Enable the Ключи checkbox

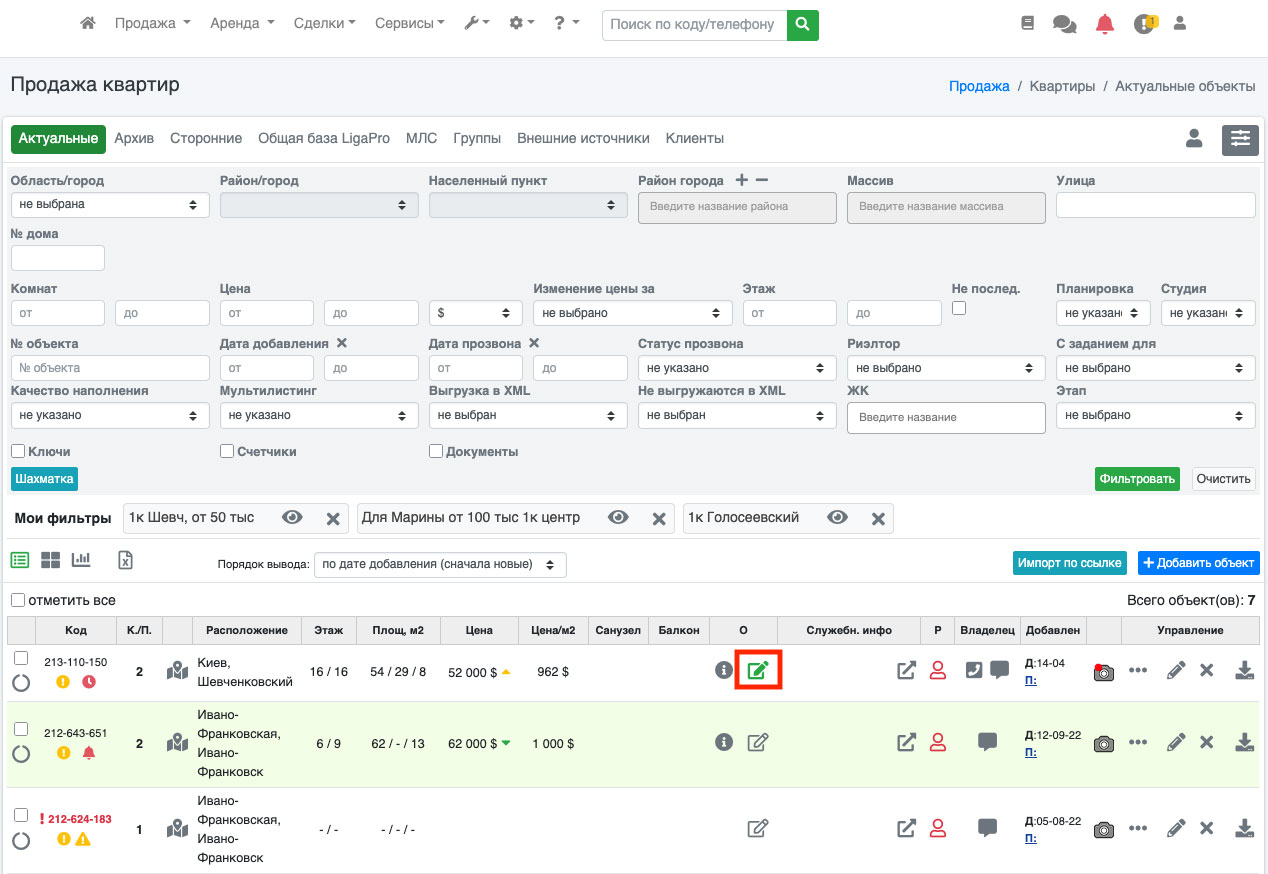tap(18, 451)
